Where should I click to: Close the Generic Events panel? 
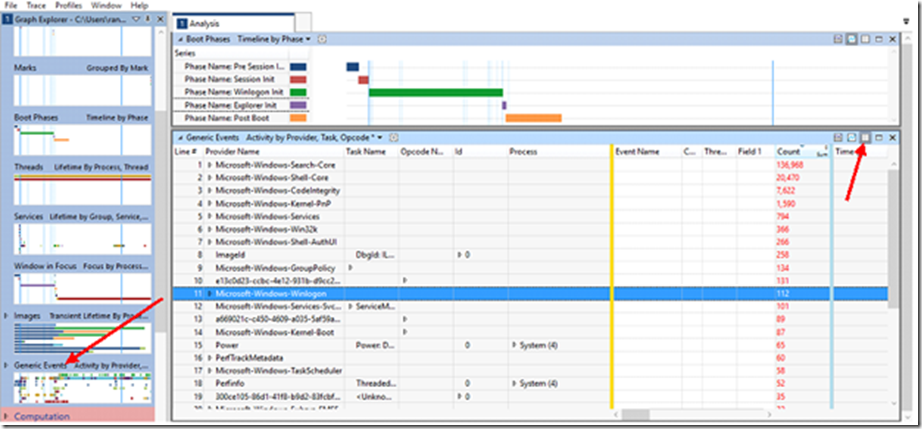[x=892, y=138]
